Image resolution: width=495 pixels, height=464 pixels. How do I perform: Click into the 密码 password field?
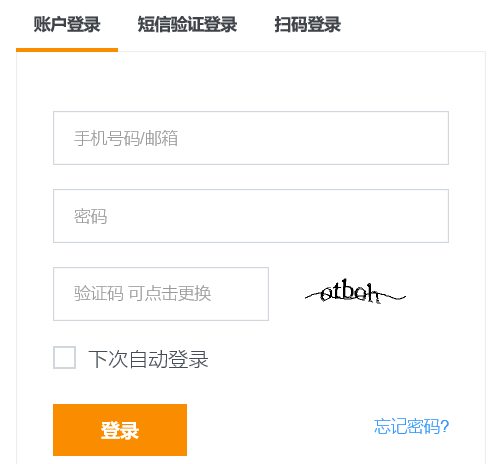click(x=251, y=216)
